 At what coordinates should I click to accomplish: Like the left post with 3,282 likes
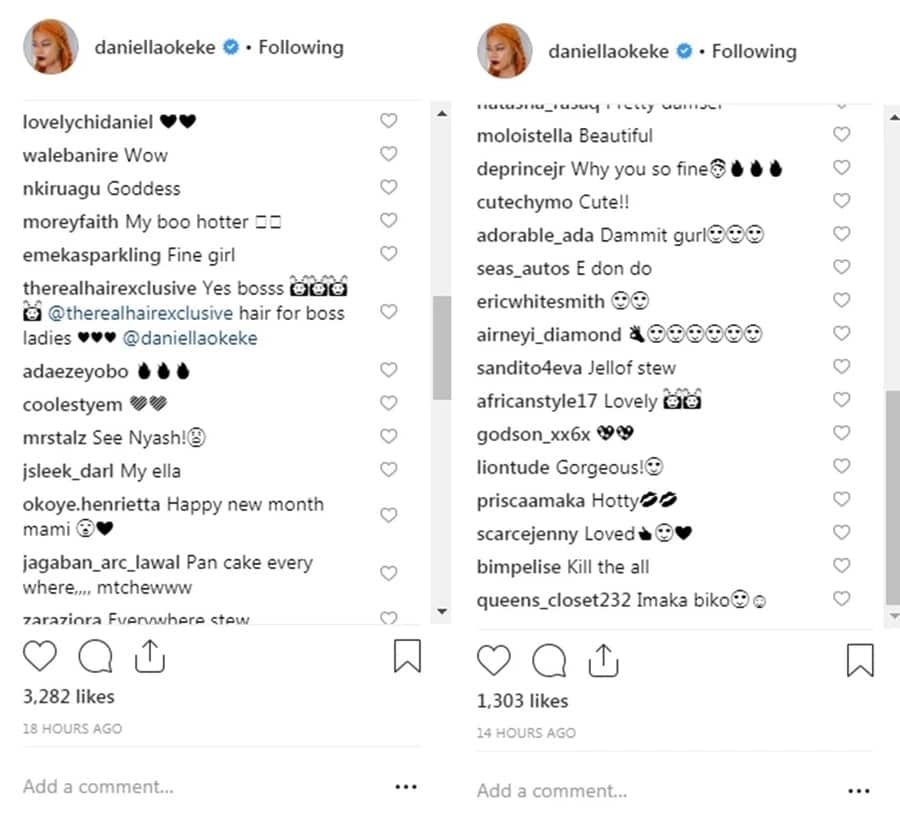click(40, 656)
